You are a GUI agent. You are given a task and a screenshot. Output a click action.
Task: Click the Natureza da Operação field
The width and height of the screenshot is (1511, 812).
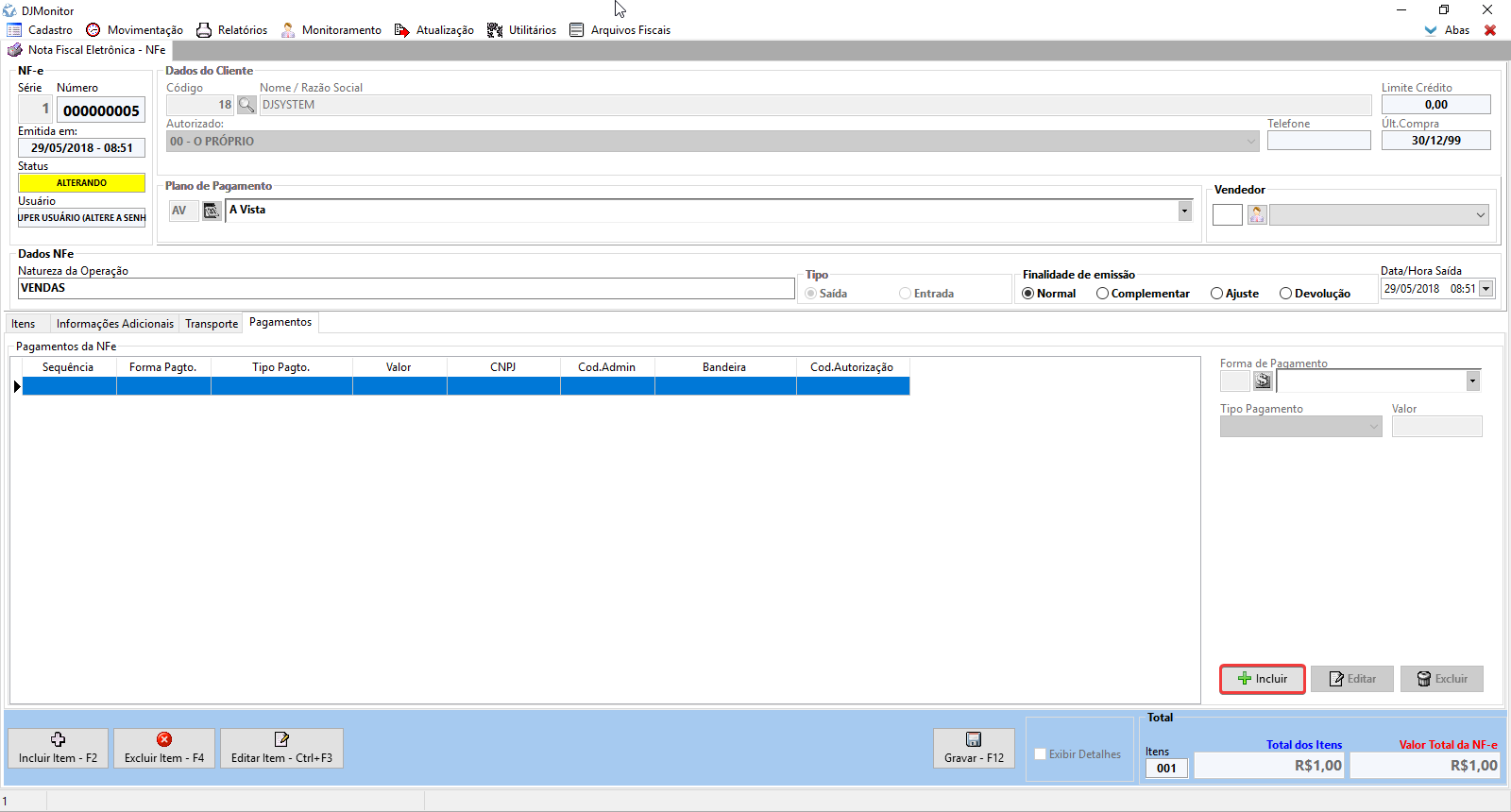pos(406,289)
